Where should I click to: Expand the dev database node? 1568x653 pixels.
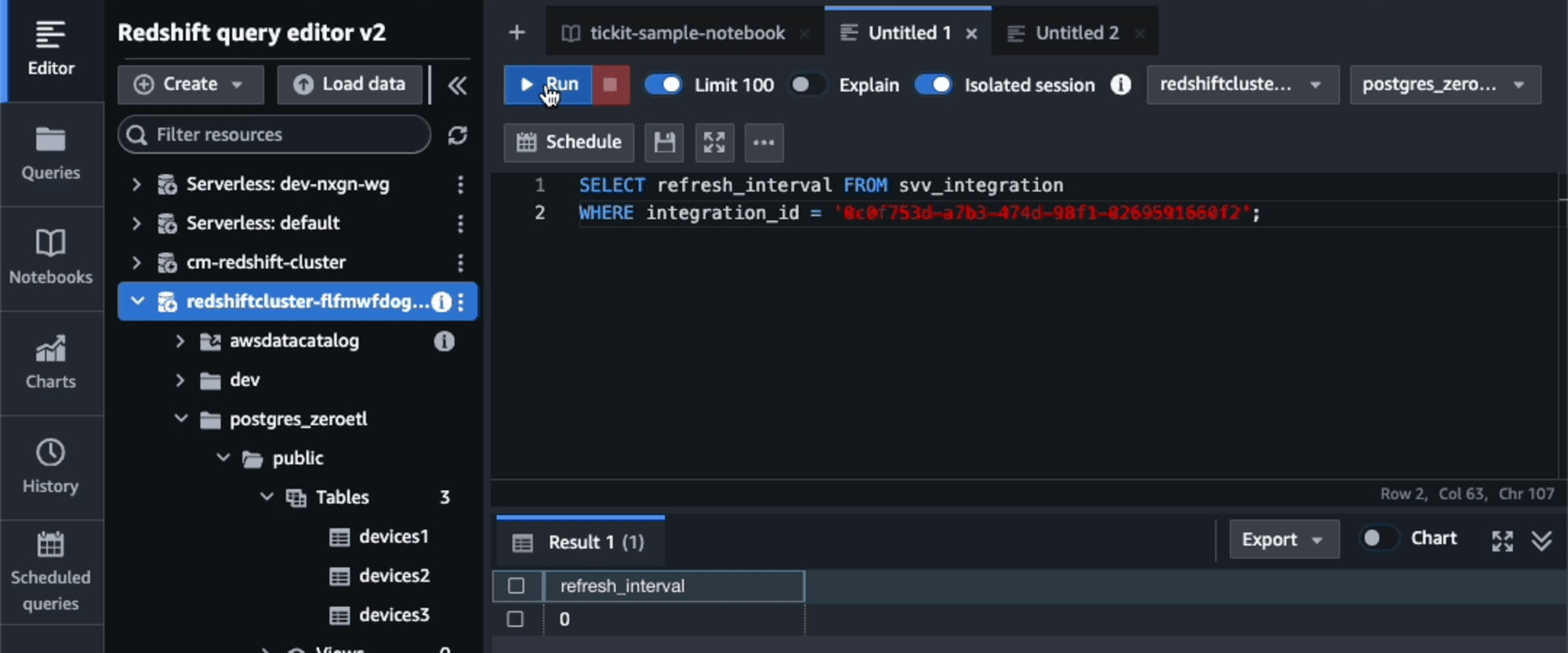point(180,380)
